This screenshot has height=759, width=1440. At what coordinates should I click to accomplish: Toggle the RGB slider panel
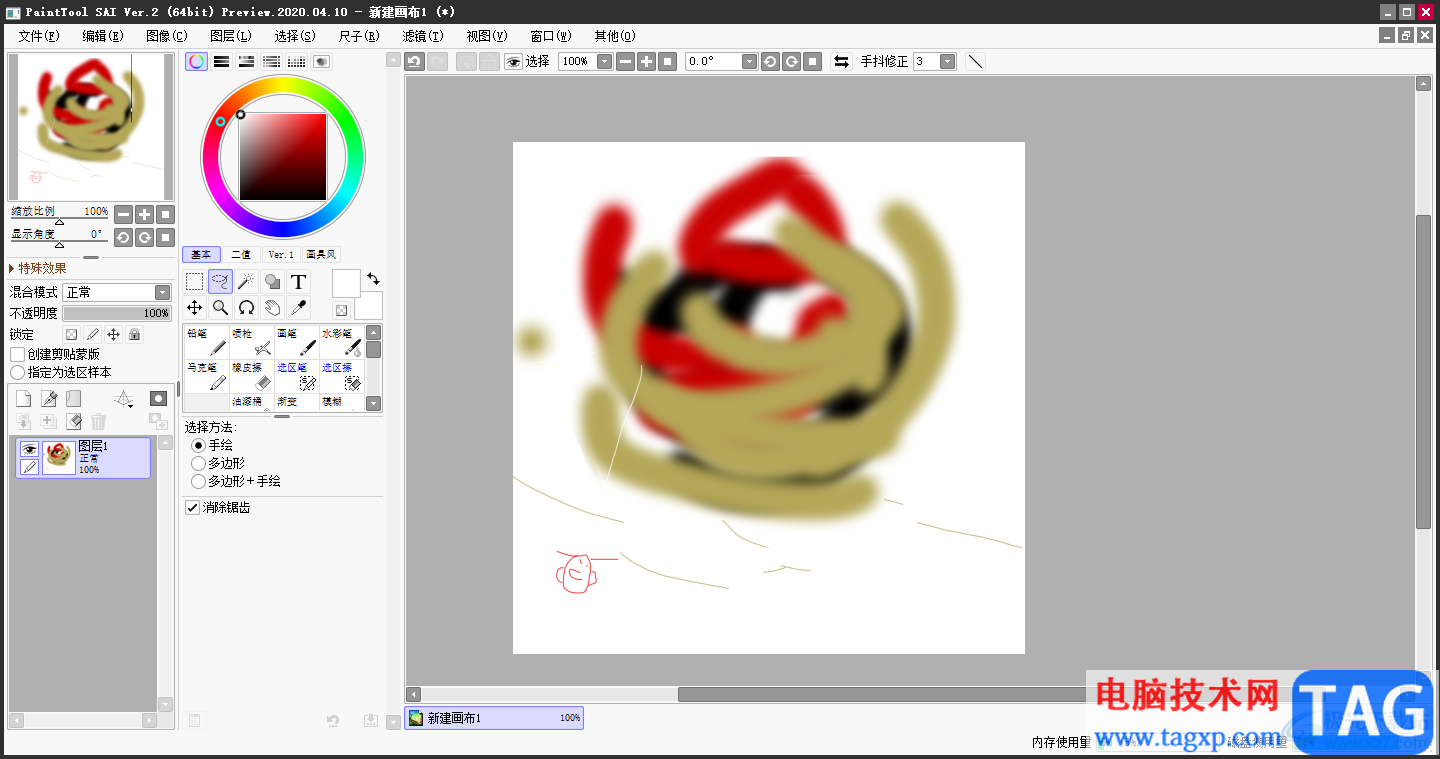click(x=222, y=62)
